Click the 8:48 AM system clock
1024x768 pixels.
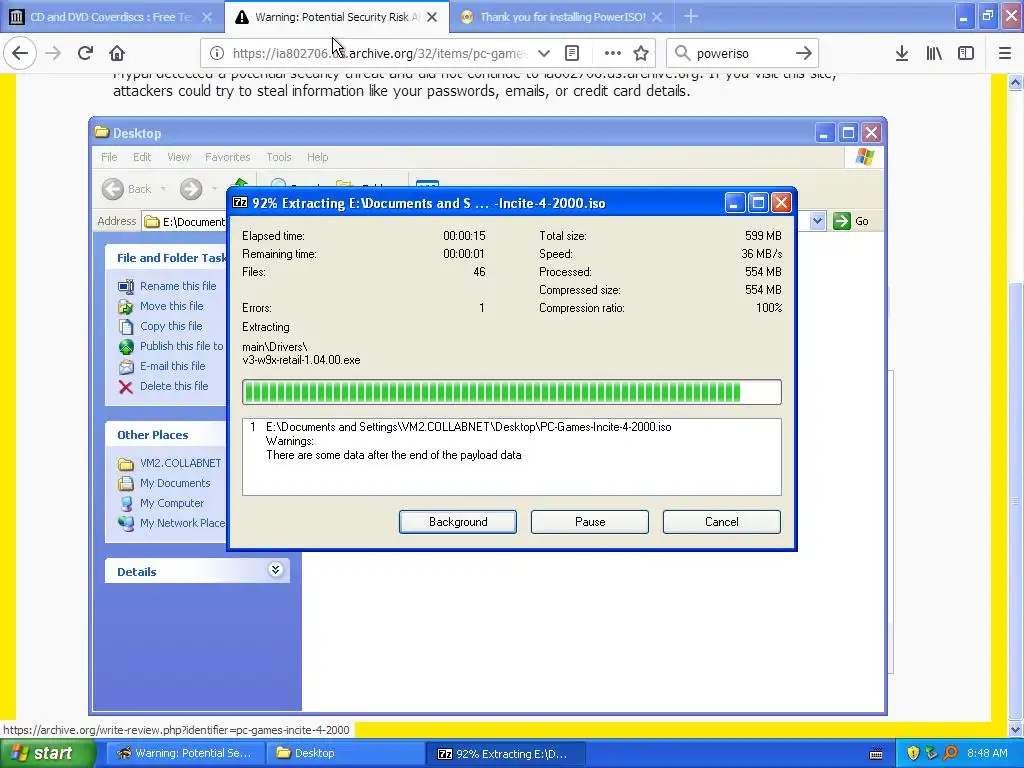pos(987,753)
